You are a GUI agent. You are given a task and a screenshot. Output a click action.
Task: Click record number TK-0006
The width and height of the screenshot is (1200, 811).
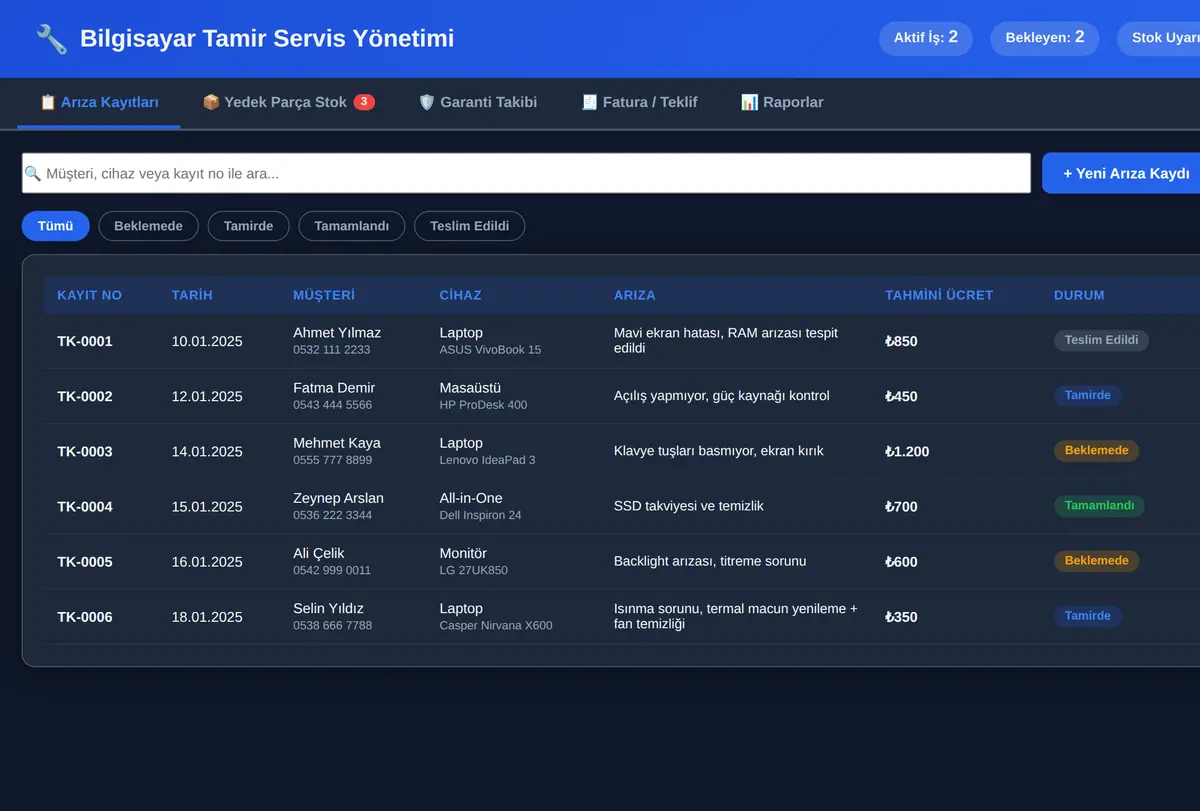(85, 617)
